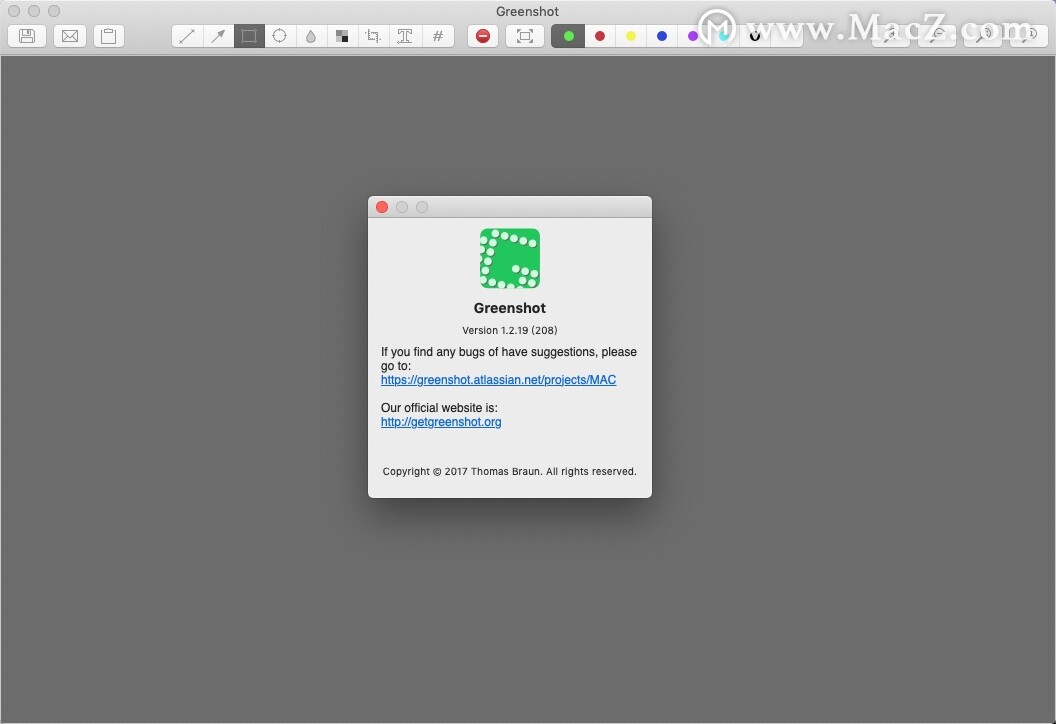Click the 'Version 1.2.19 (208)' text
This screenshot has height=724, width=1056.
[510, 330]
